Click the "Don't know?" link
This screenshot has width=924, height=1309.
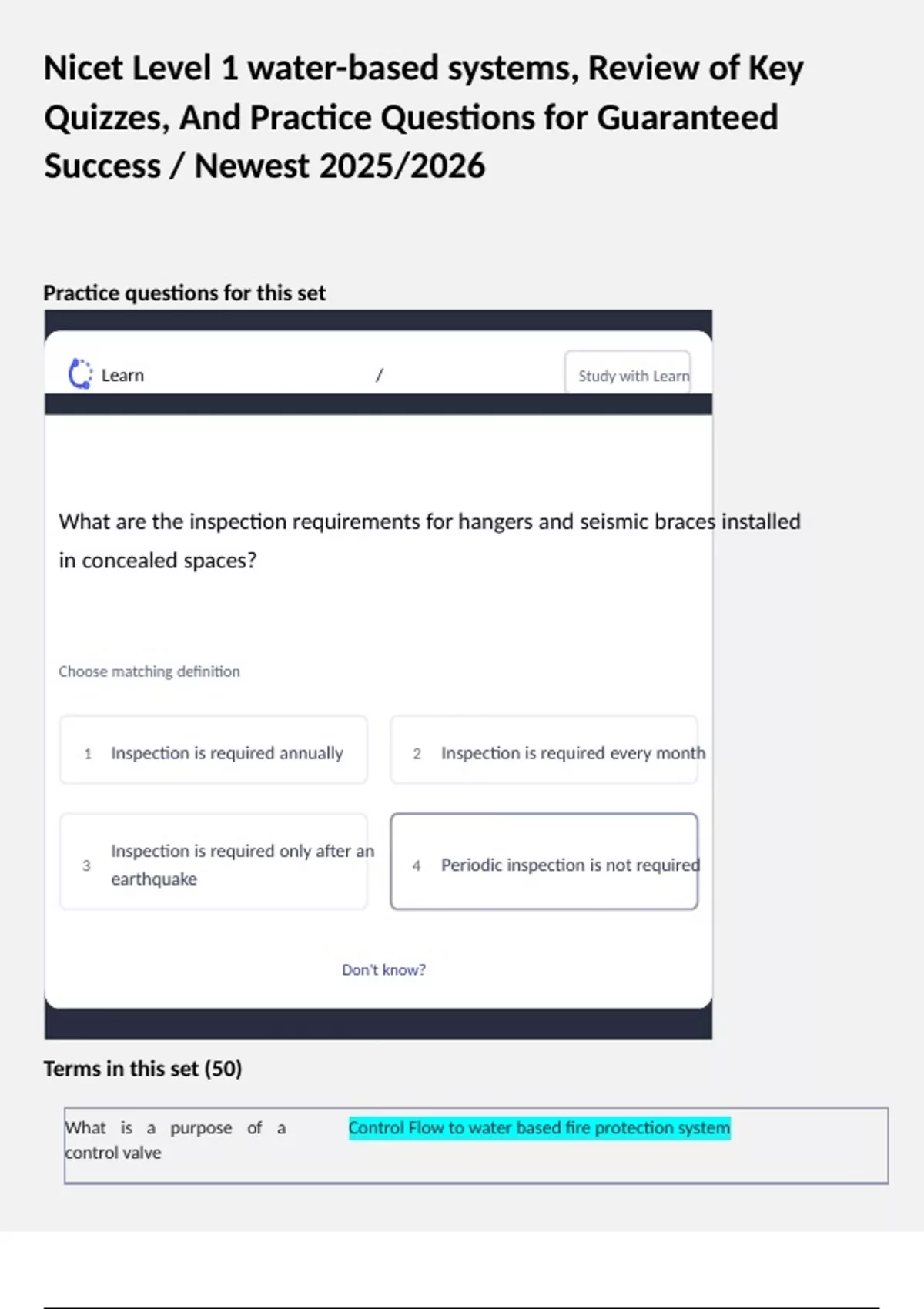(383, 970)
